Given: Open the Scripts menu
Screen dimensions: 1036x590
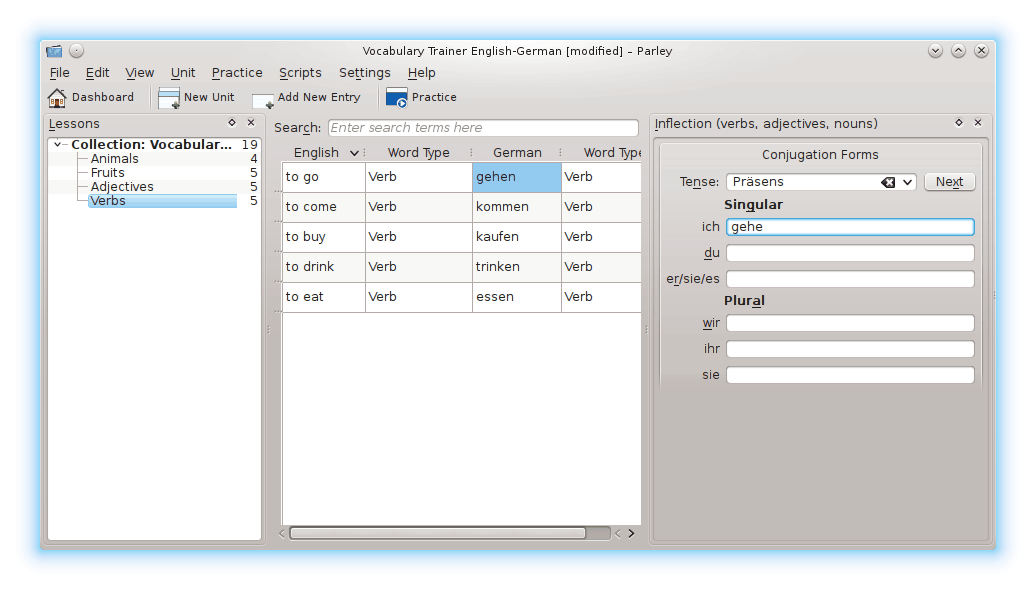Looking at the screenshot, I should point(300,73).
